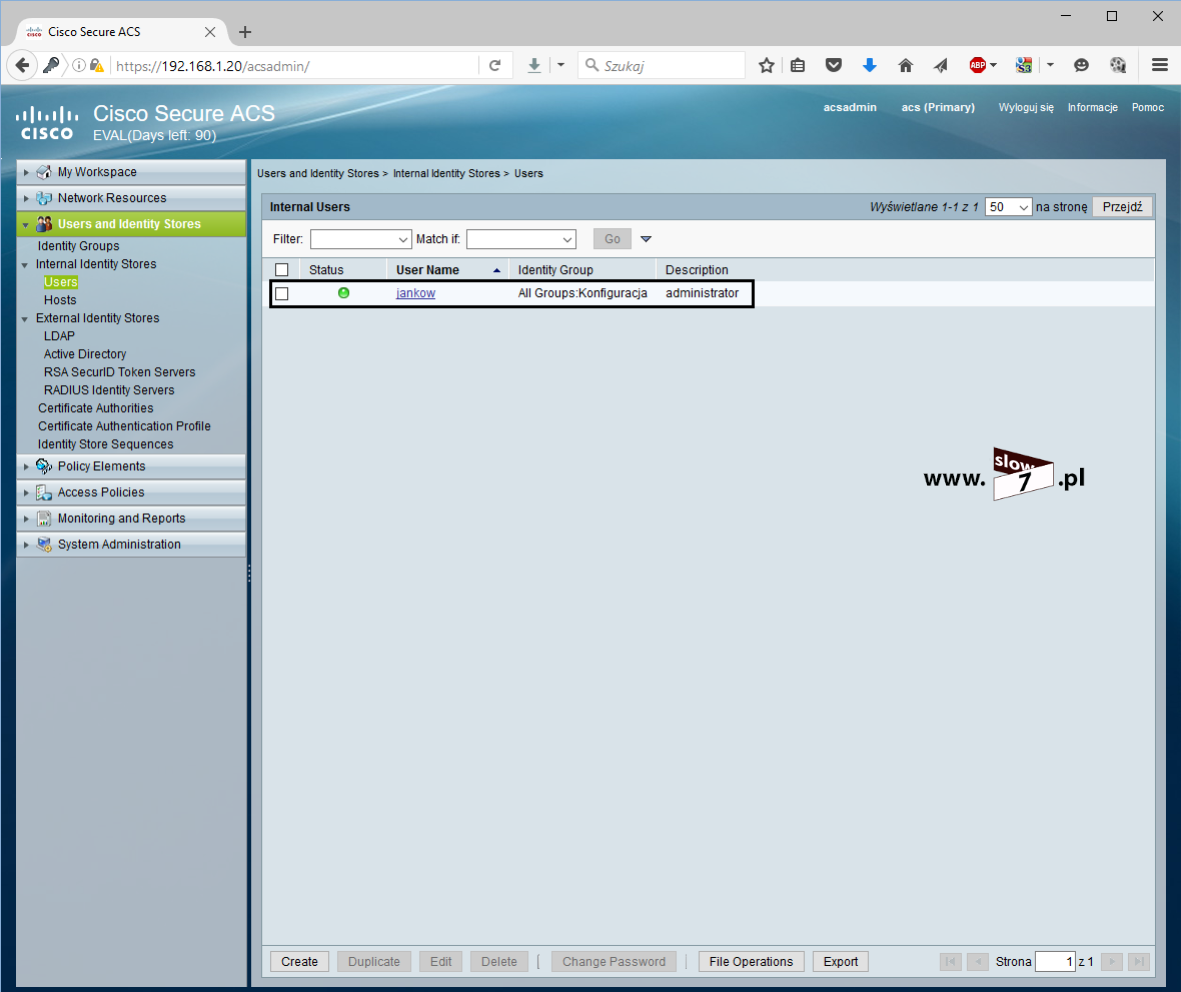The image size is (1181, 992).
Task: Click the File Operations button
Action: [751, 962]
